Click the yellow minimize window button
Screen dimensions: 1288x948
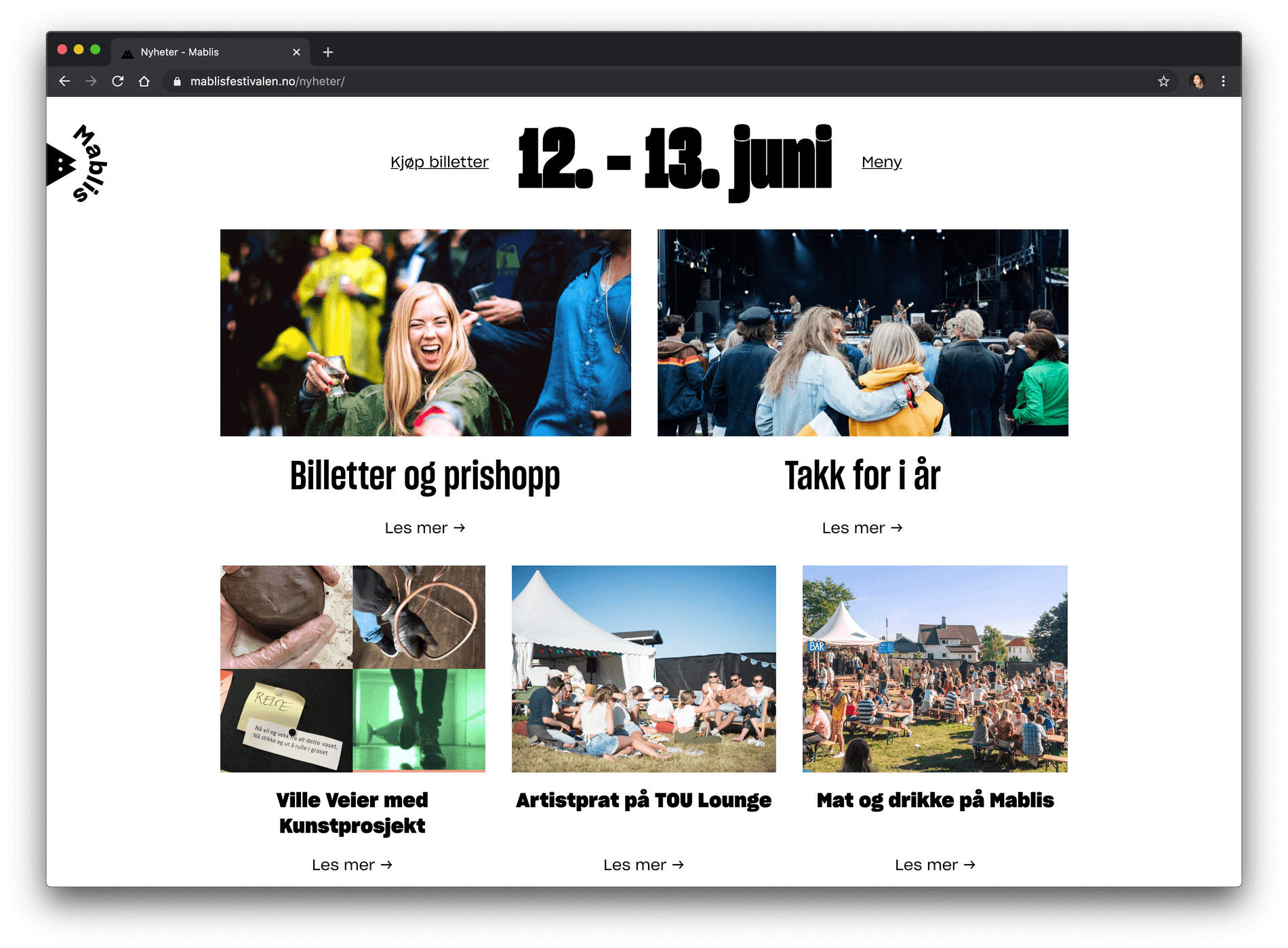click(x=79, y=49)
